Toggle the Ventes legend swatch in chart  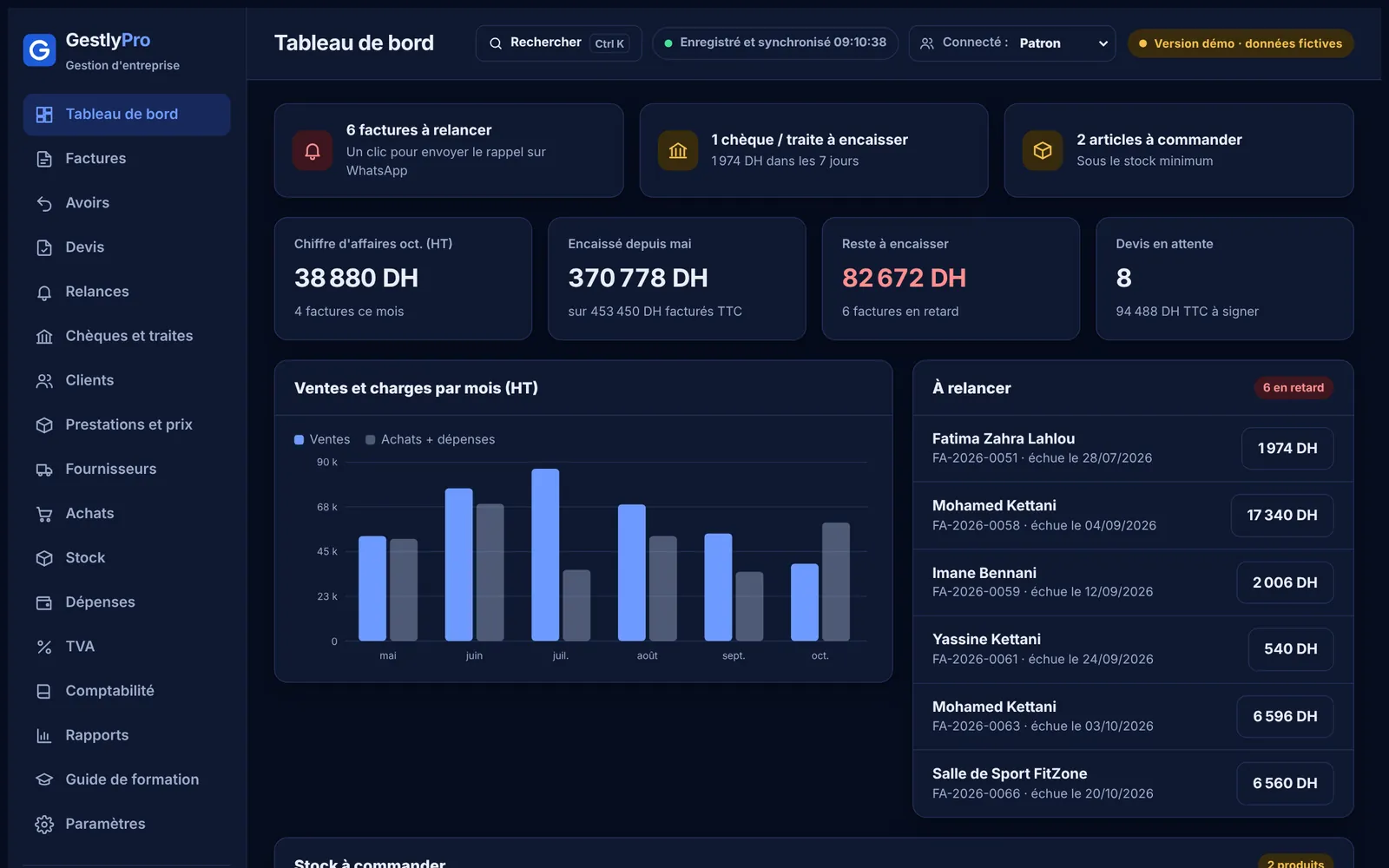tap(300, 440)
